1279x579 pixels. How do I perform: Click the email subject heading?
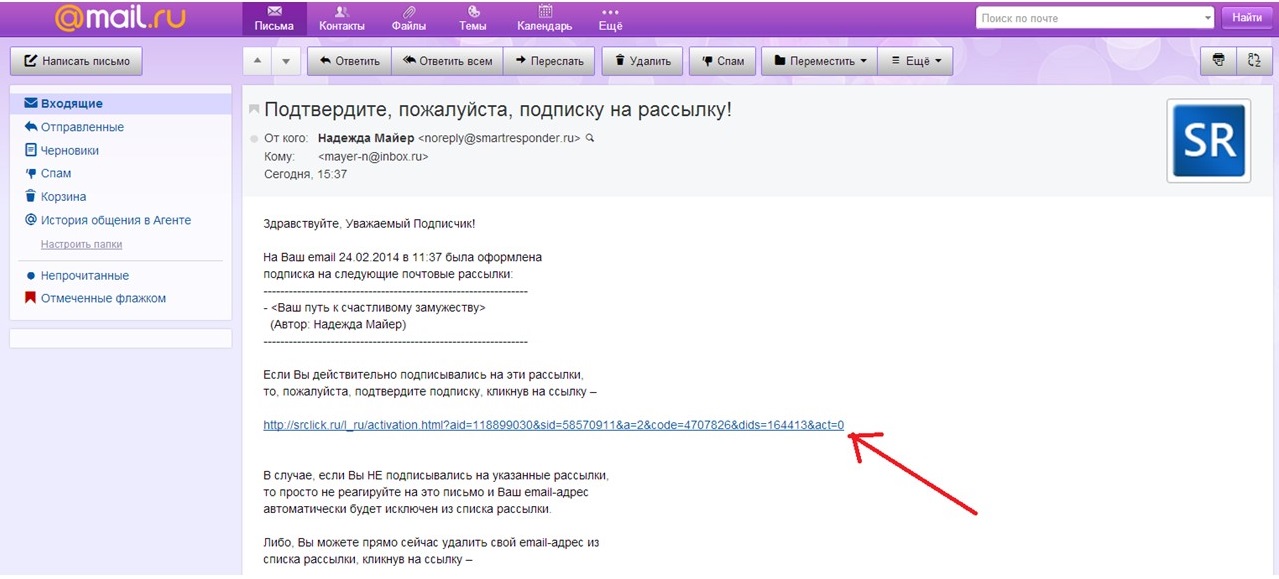(x=498, y=109)
